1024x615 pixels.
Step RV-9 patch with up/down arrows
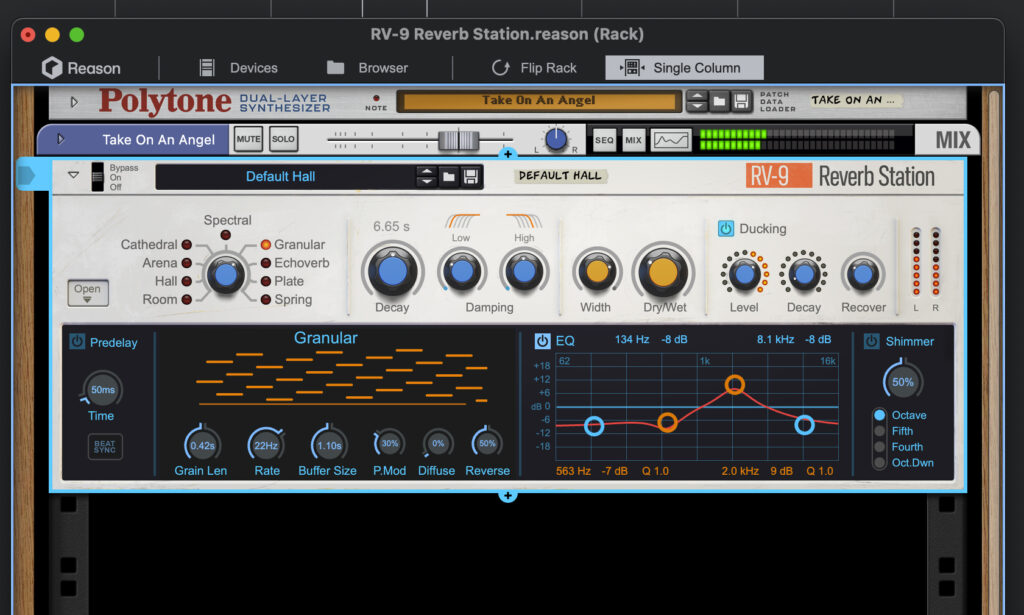coord(426,176)
